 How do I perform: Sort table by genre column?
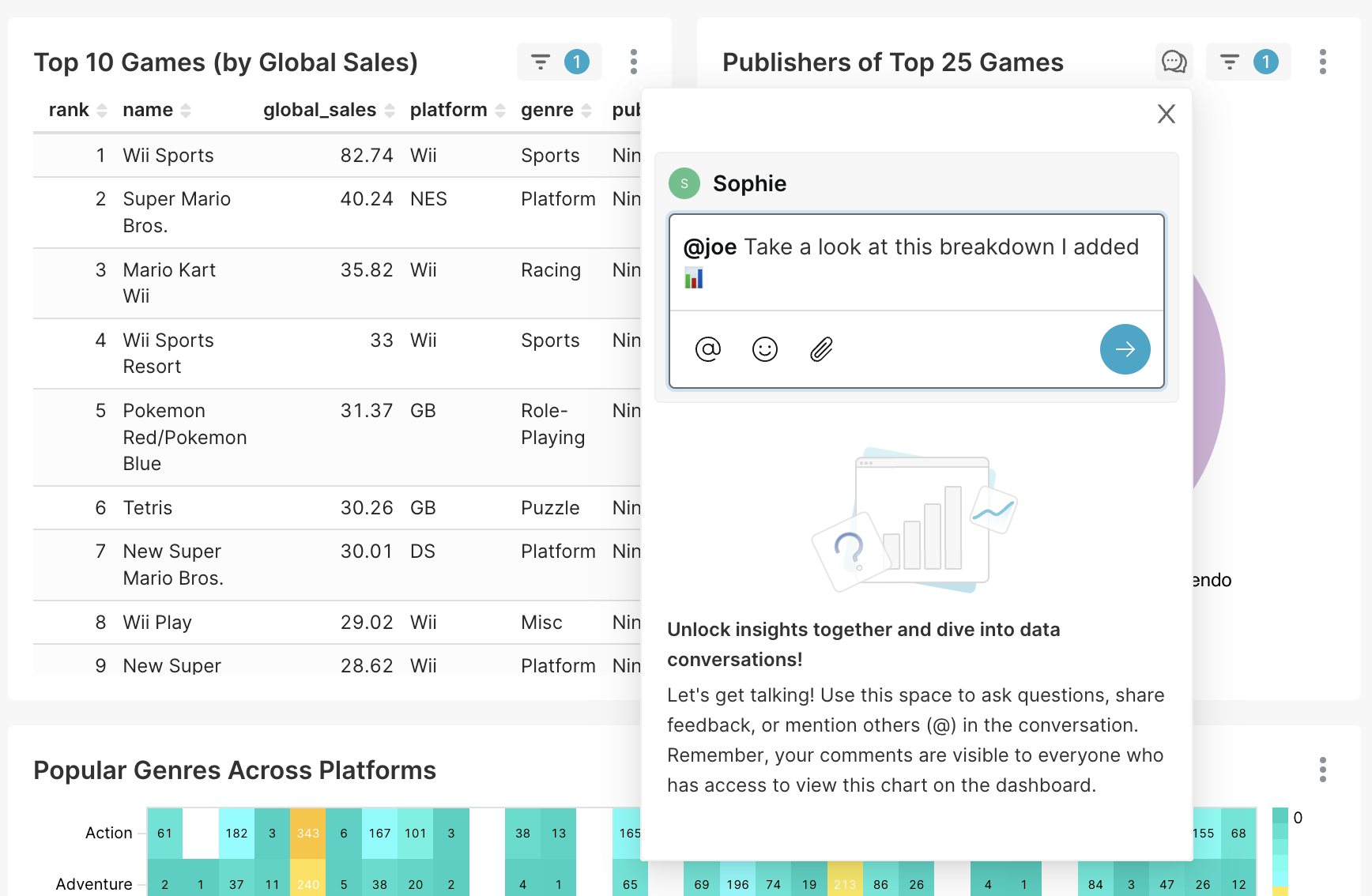point(556,110)
